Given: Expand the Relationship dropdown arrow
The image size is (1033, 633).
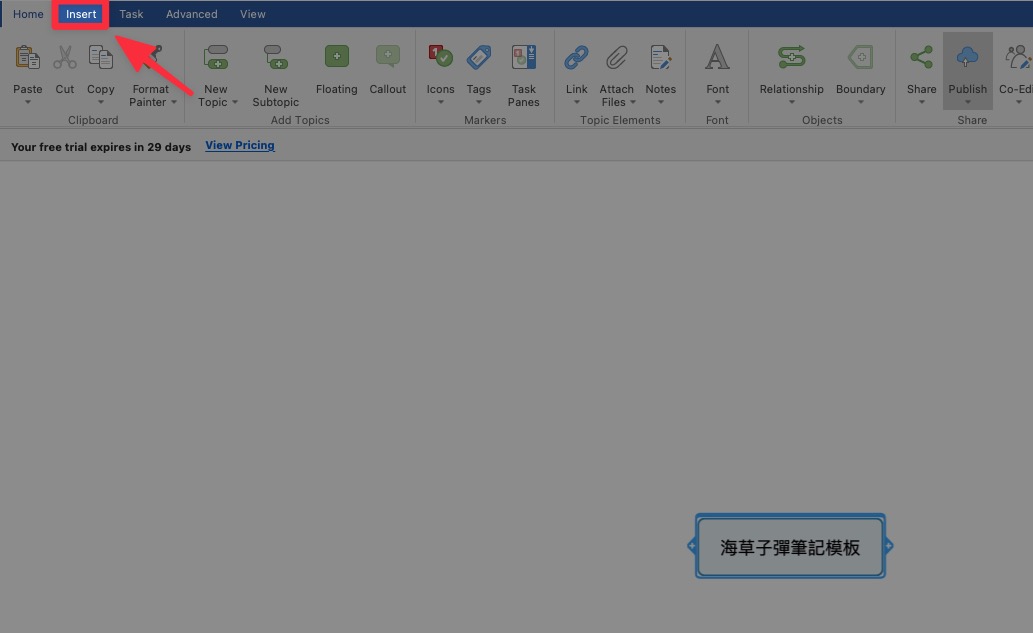Looking at the screenshot, I should click(x=792, y=102).
